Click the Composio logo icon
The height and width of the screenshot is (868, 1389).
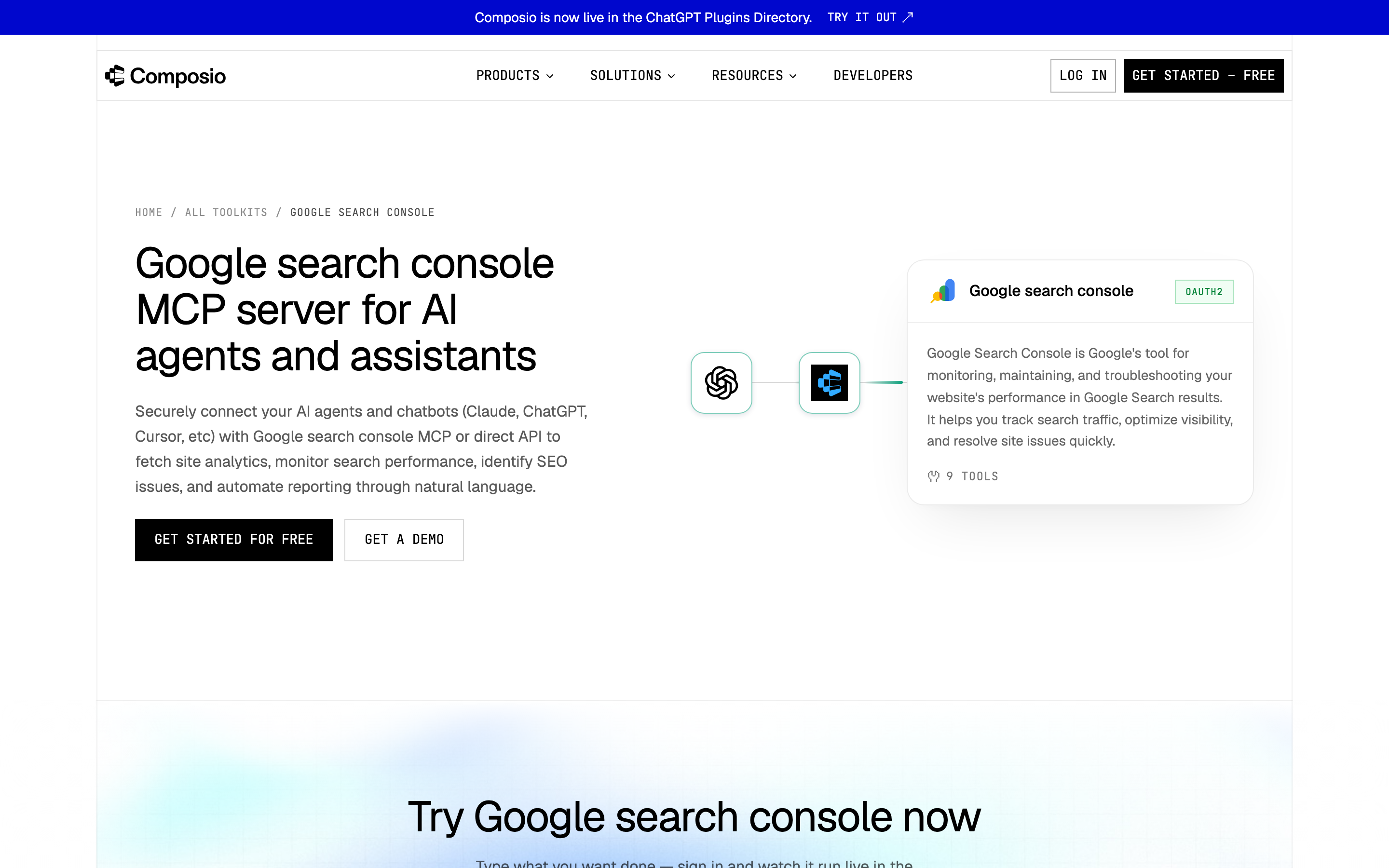[115, 76]
